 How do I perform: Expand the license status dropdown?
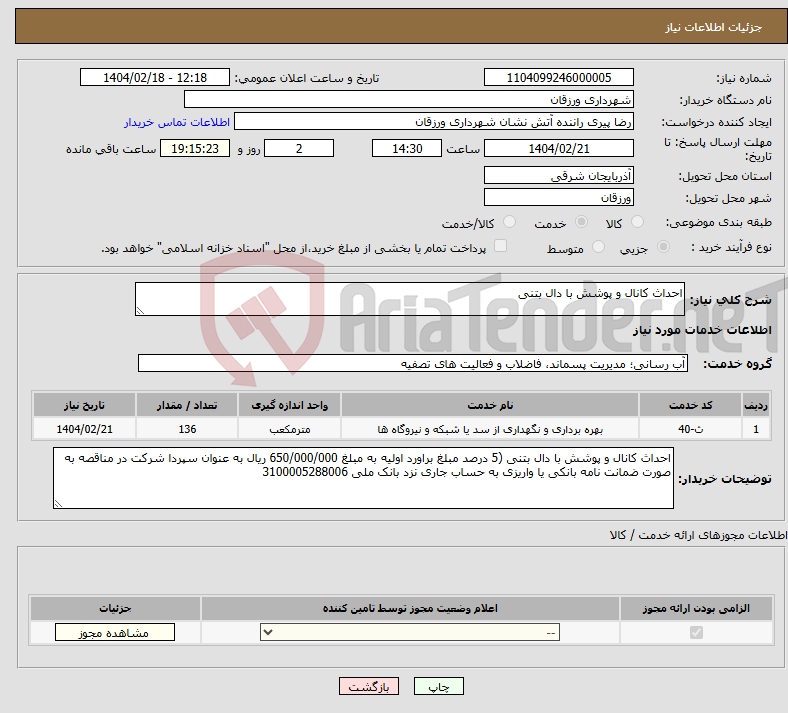tap(410, 633)
